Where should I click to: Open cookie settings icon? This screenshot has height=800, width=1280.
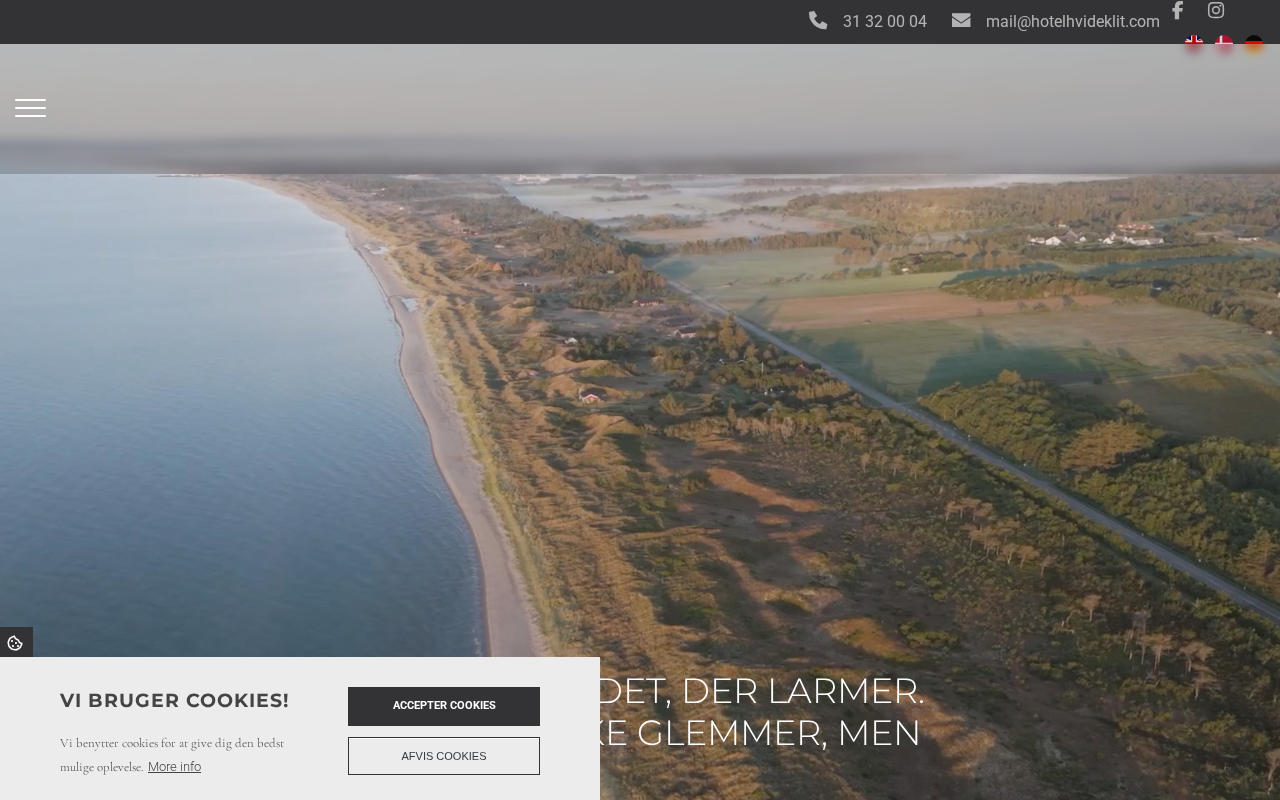[x=16, y=643]
